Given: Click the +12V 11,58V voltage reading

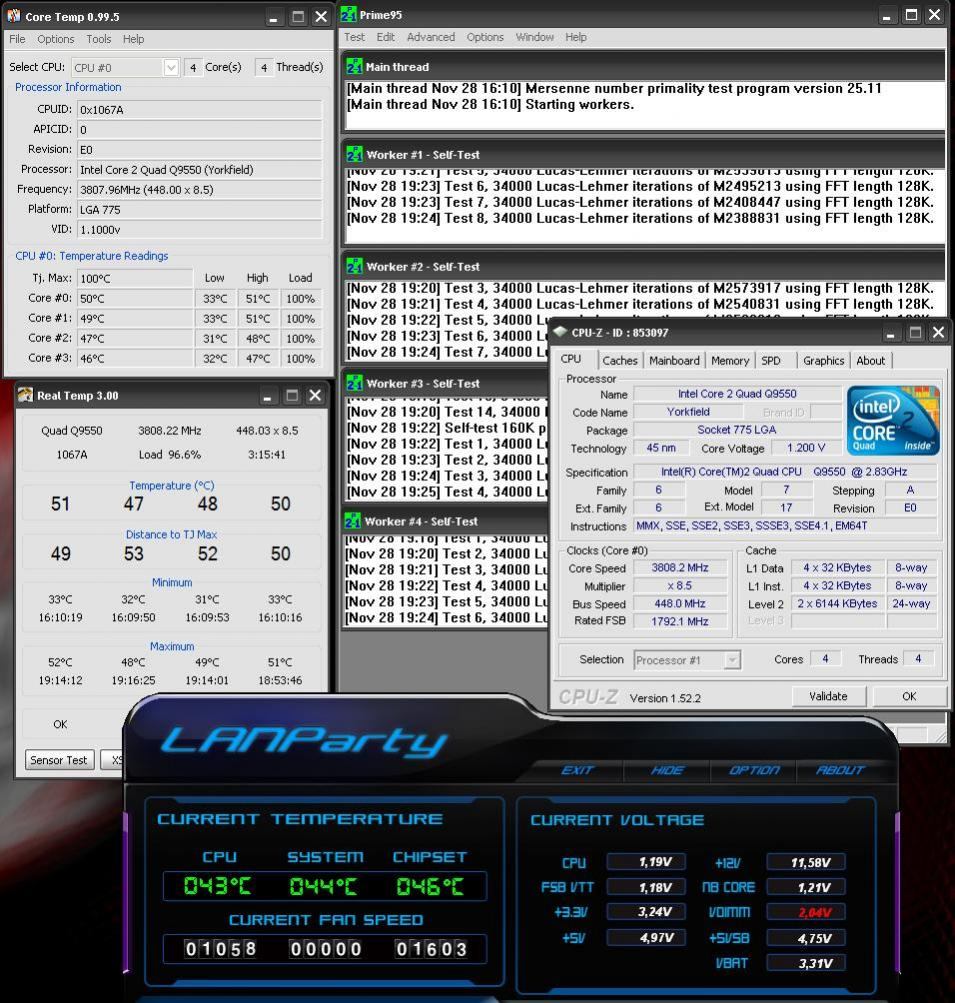Looking at the screenshot, I should coord(806,862).
